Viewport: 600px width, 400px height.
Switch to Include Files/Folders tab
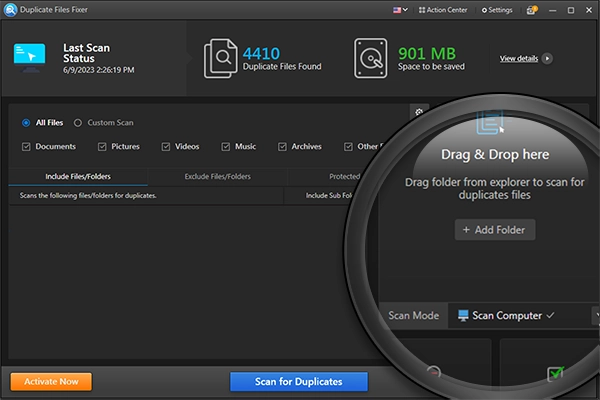click(x=78, y=176)
